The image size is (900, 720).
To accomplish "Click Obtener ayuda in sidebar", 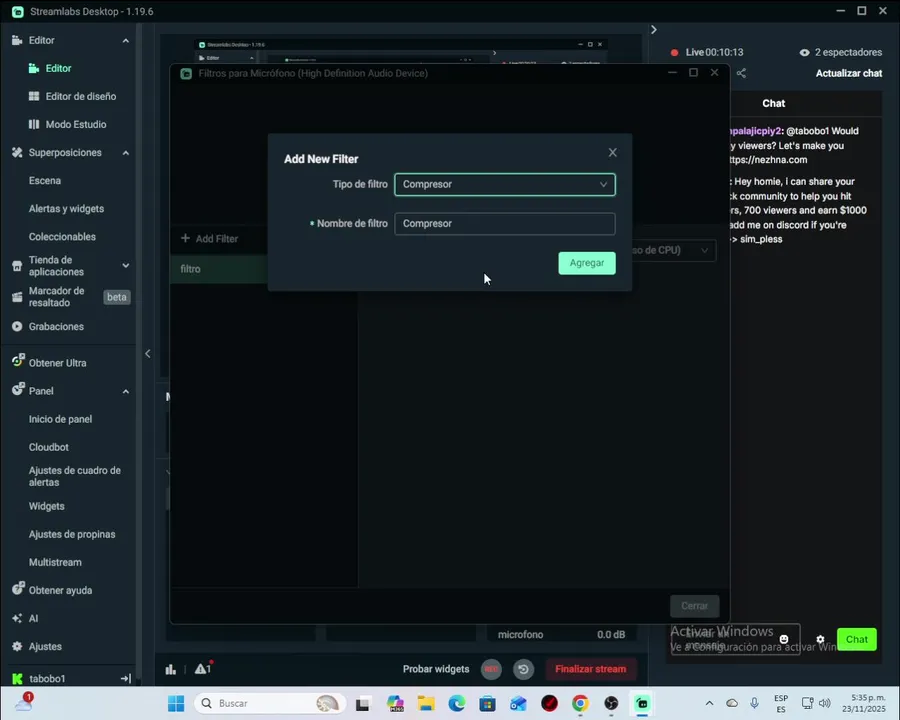I will pyautogui.click(x=60, y=590).
